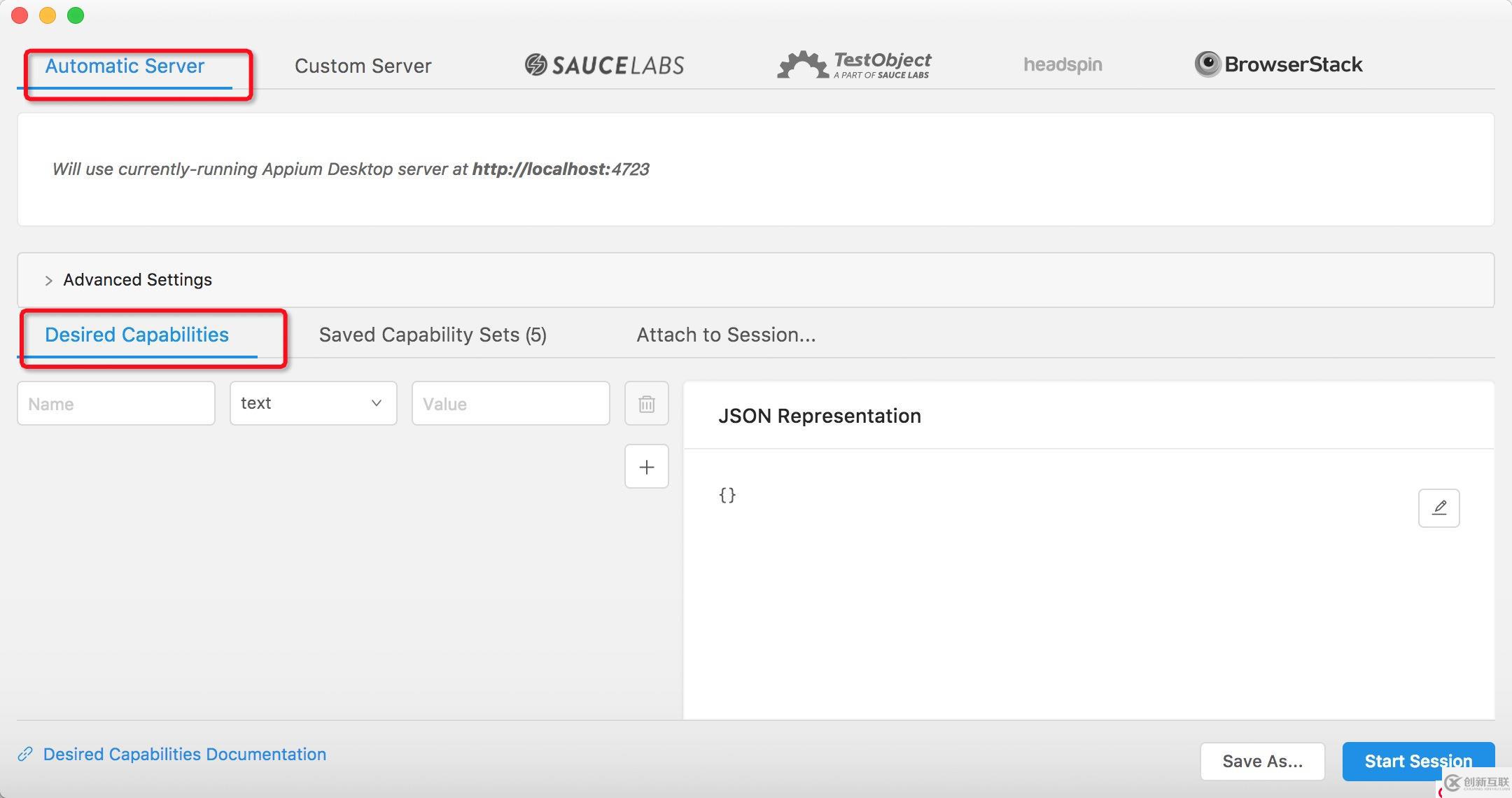The image size is (1512, 798).
Task: Click the edit JSON representation icon
Action: (x=1441, y=508)
